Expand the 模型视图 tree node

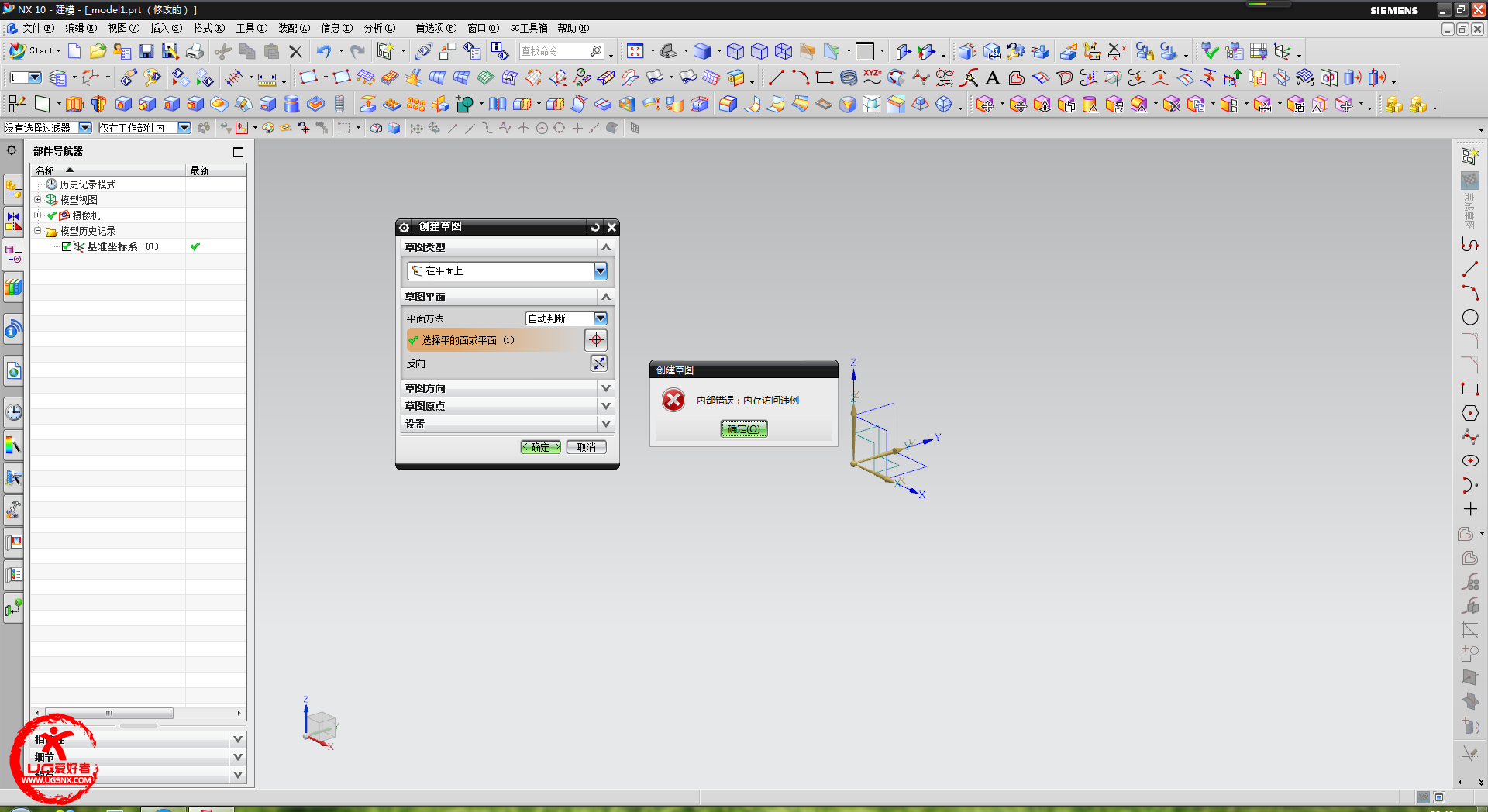click(x=37, y=200)
